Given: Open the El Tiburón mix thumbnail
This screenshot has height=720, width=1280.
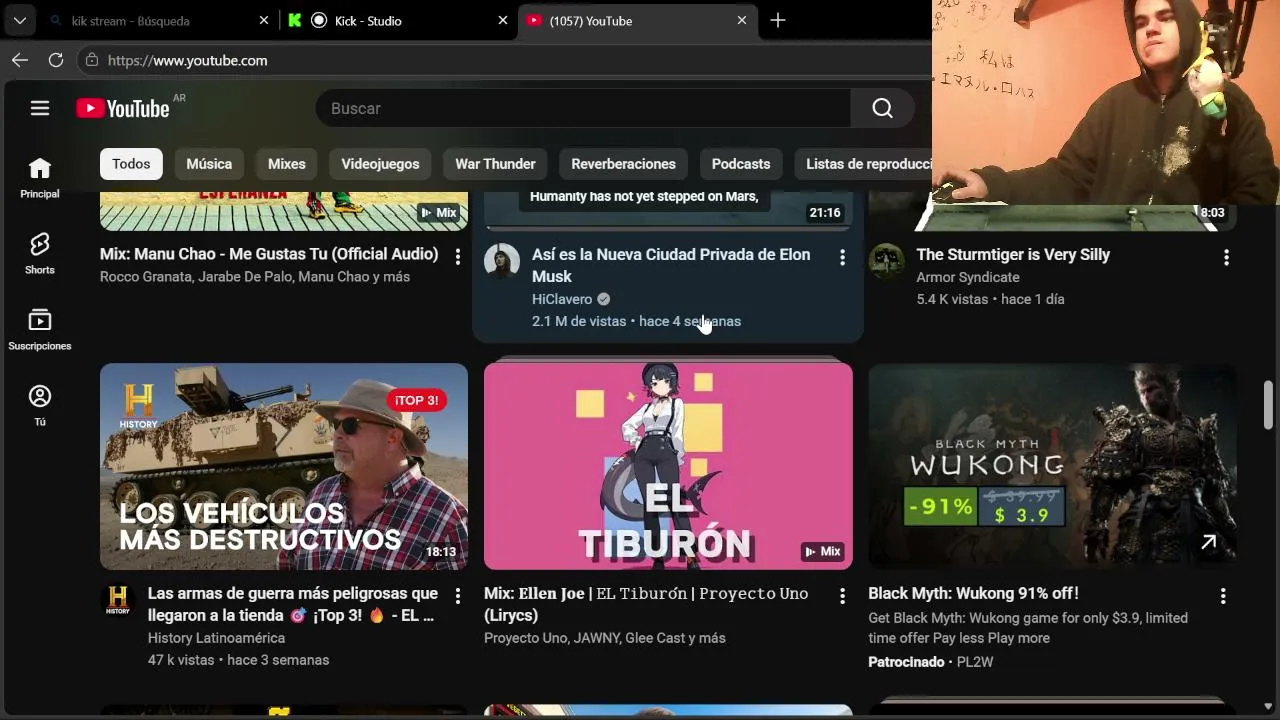Looking at the screenshot, I should tap(668, 466).
